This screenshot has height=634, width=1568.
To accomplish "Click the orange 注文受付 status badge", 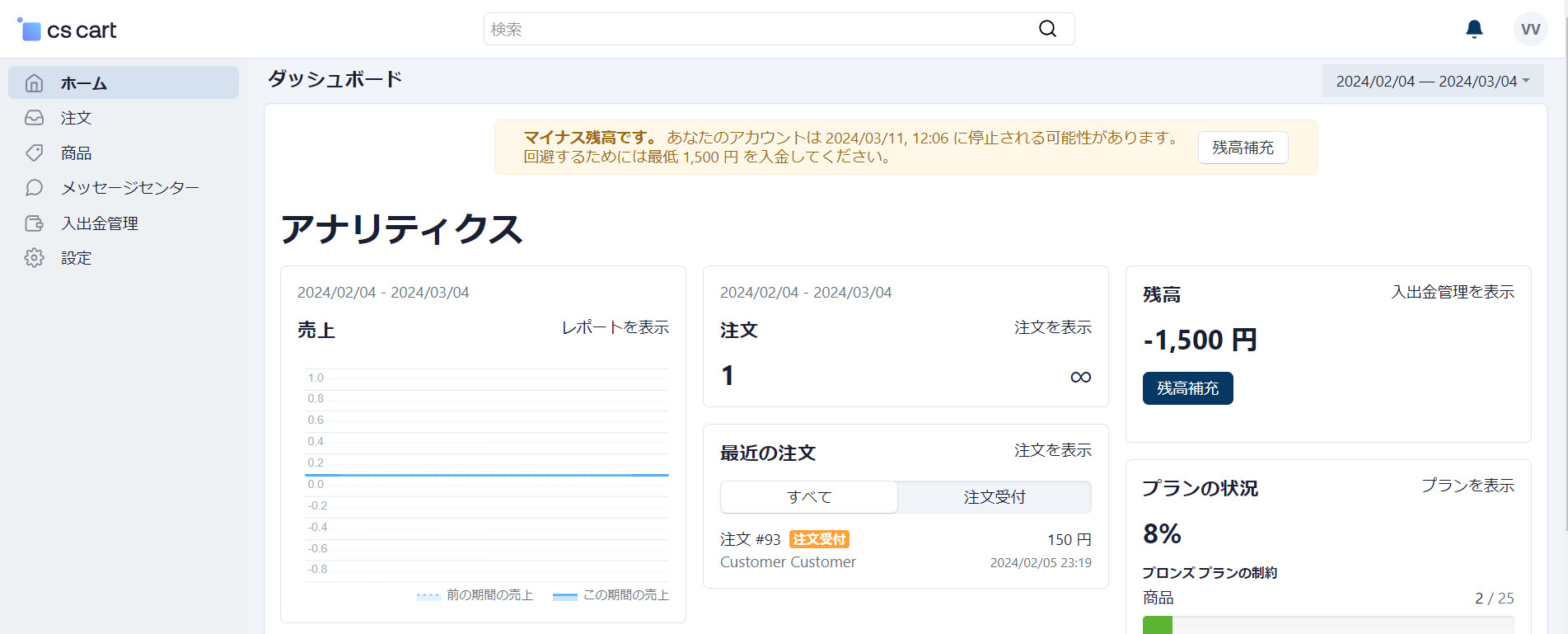I will (819, 539).
